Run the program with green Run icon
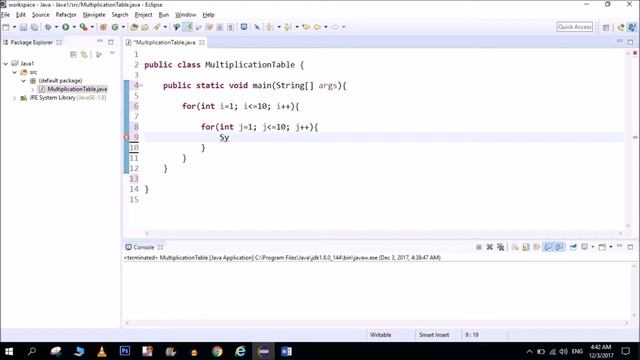640x360 pixels. click(x=65, y=27)
